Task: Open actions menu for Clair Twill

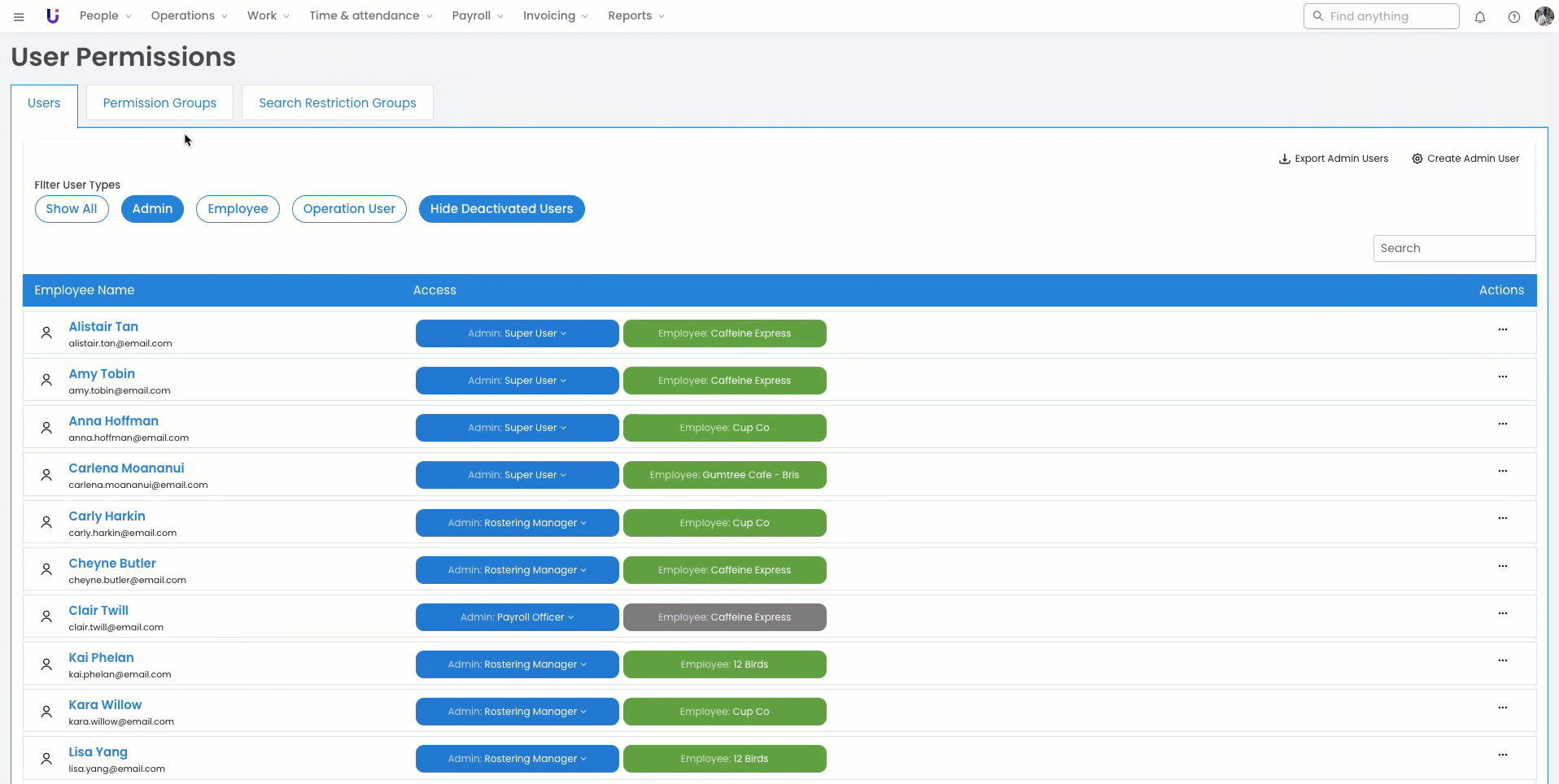Action: 1502,613
